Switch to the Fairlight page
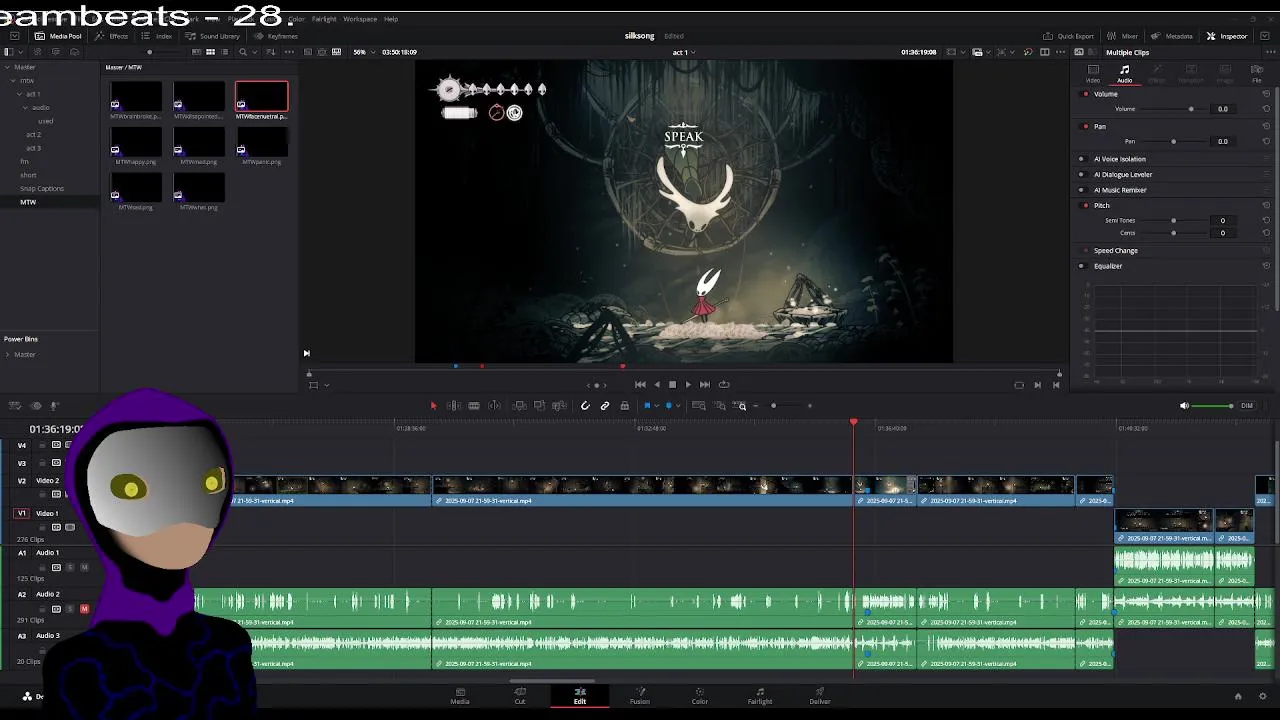This screenshot has width=1280, height=720. (x=760, y=696)
